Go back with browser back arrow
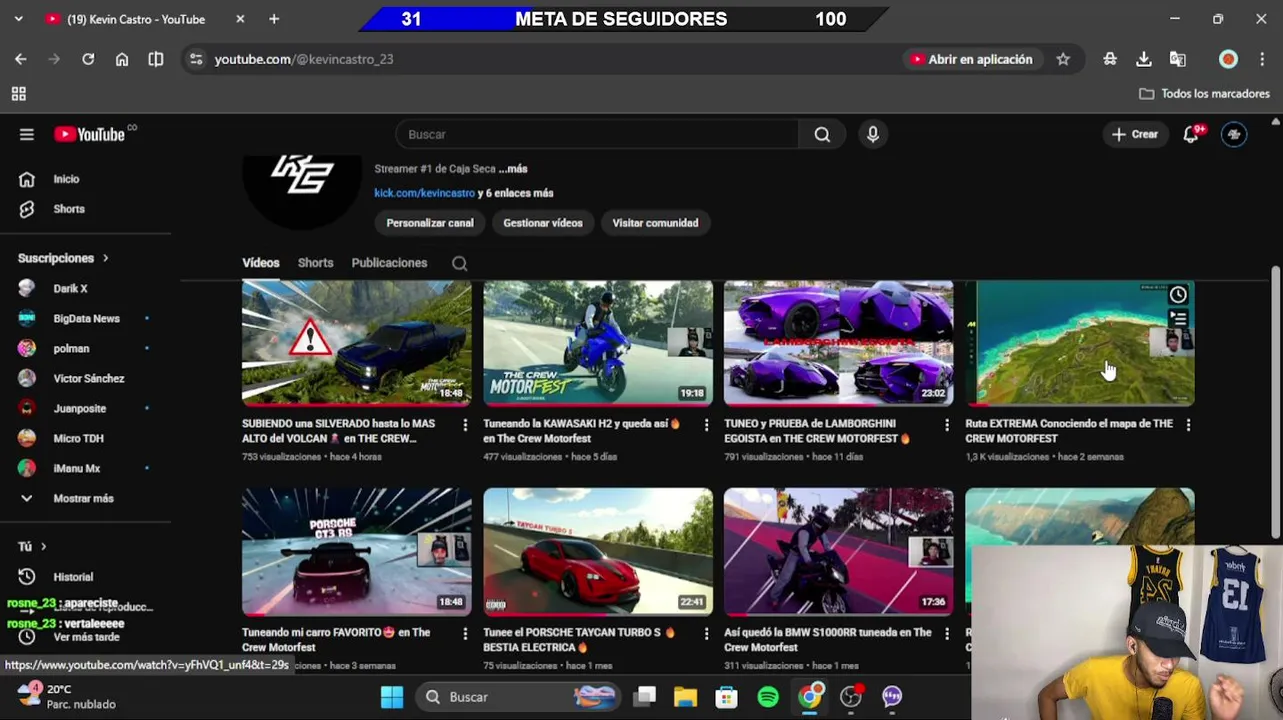 tap(21, 59)
